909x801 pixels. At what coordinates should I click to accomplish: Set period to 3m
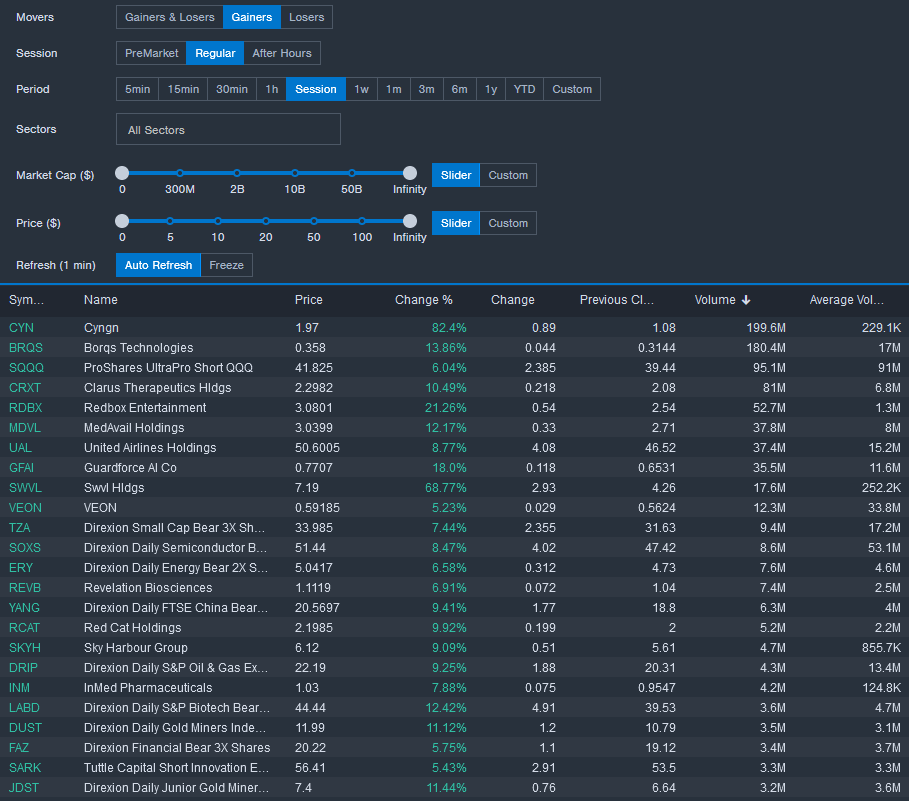[x=427, y=89]
